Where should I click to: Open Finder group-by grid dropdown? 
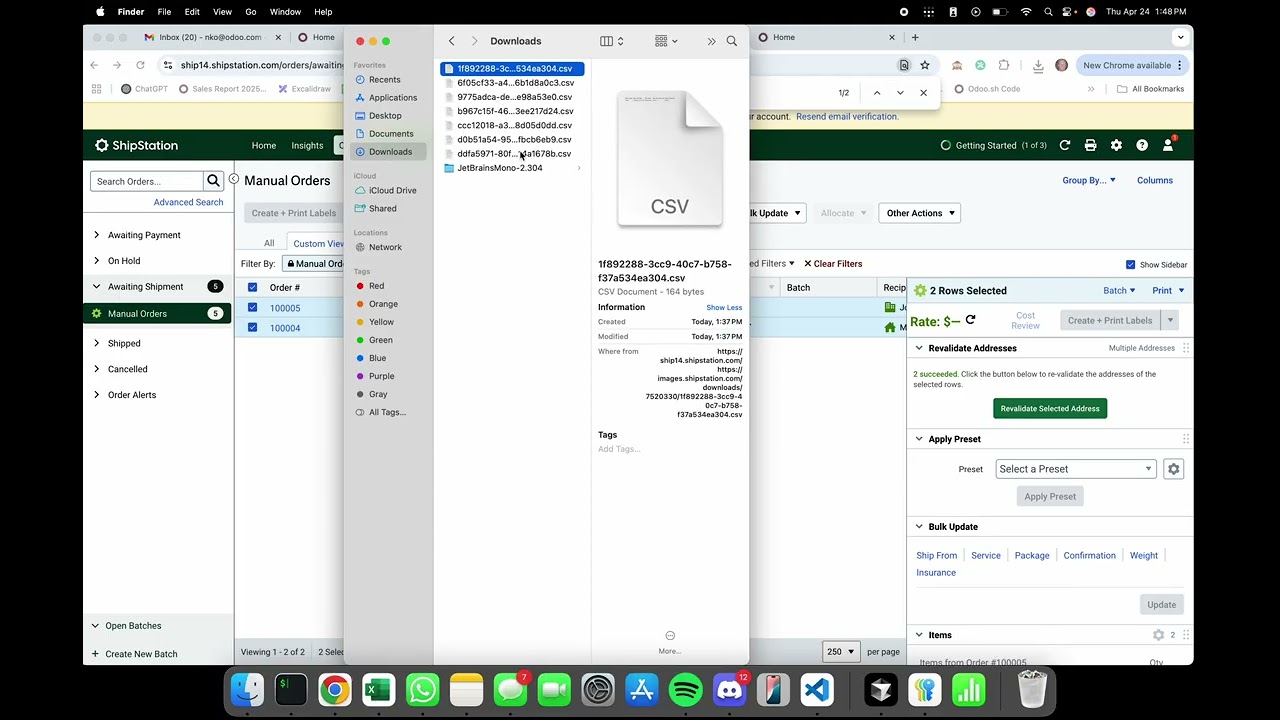coord(666,41)
